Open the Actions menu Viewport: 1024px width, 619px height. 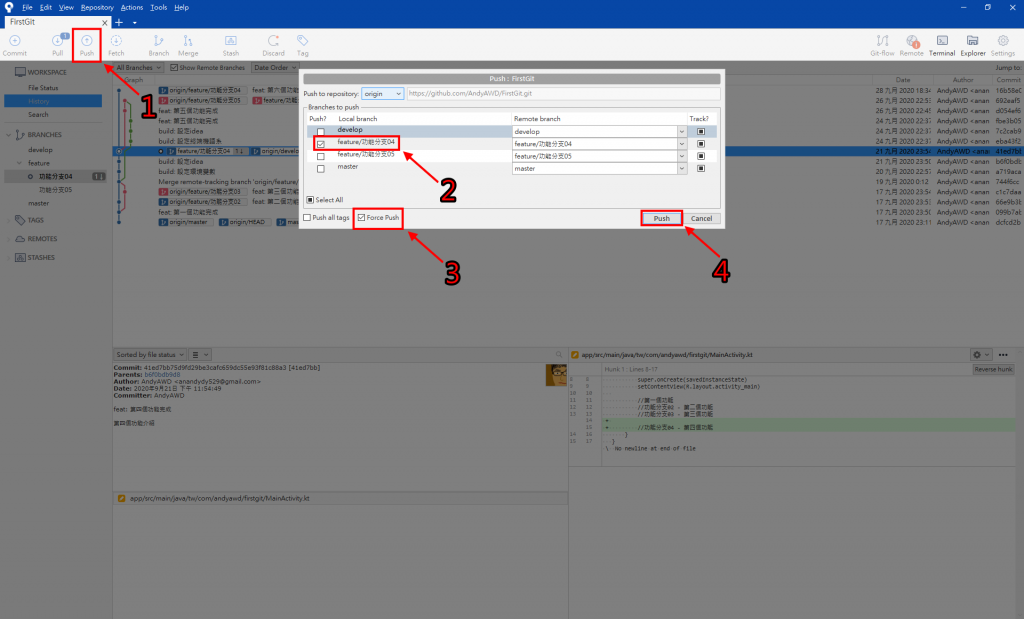(x=132, y=7)
